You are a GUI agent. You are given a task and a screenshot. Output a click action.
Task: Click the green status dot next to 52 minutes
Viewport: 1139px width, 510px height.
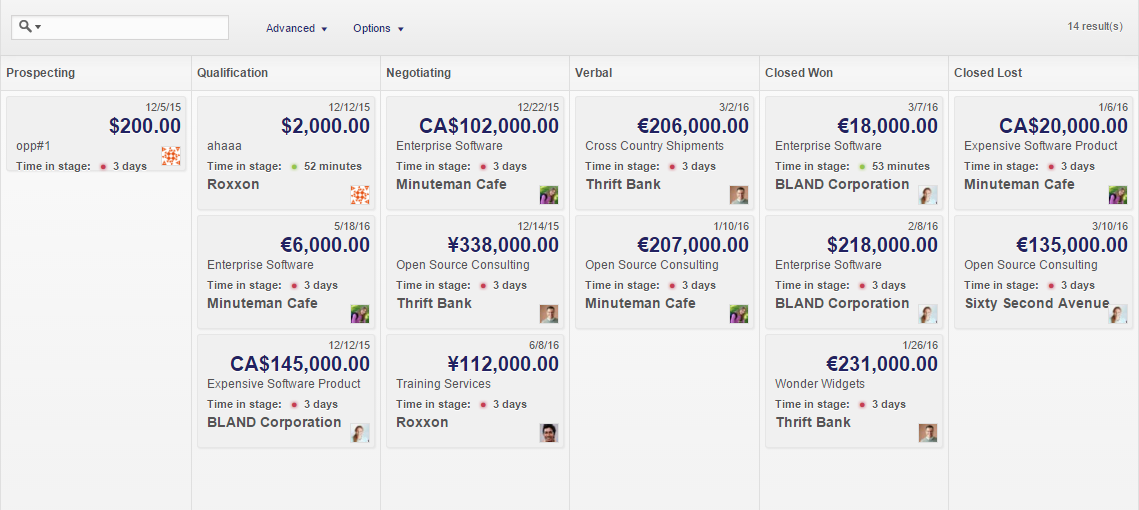pos(294,166)
